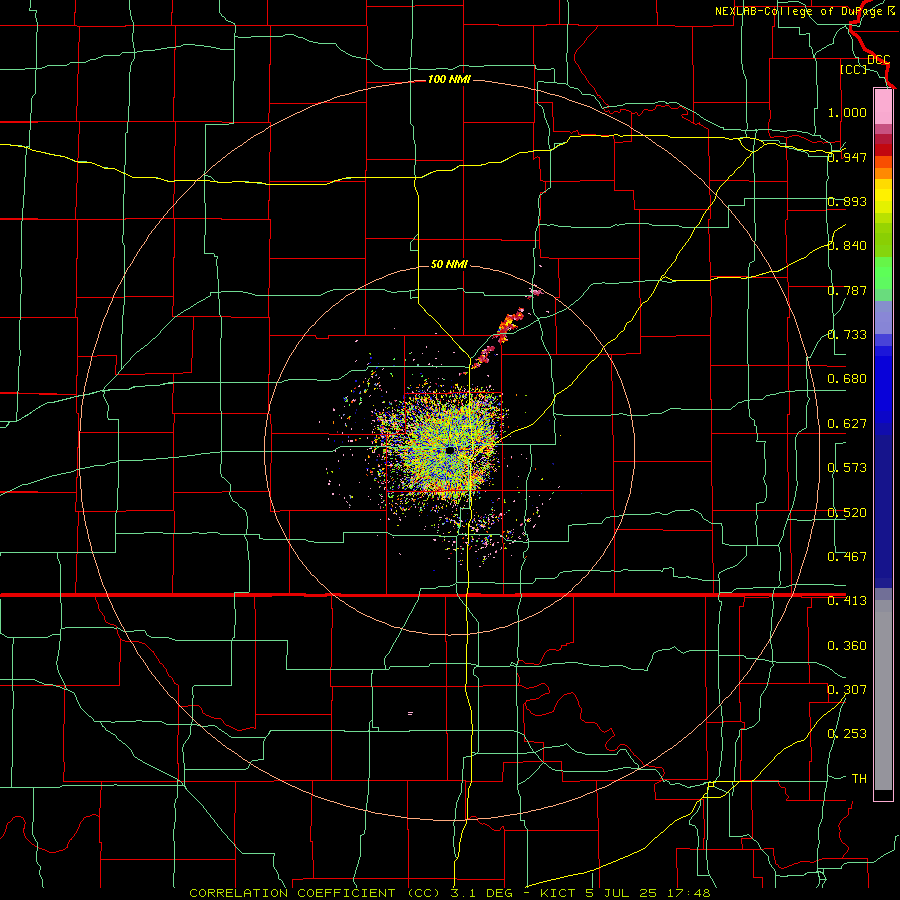Click the 0.573 scale value
This screenshot has height=900, width=900.
(x=847, y=468)
